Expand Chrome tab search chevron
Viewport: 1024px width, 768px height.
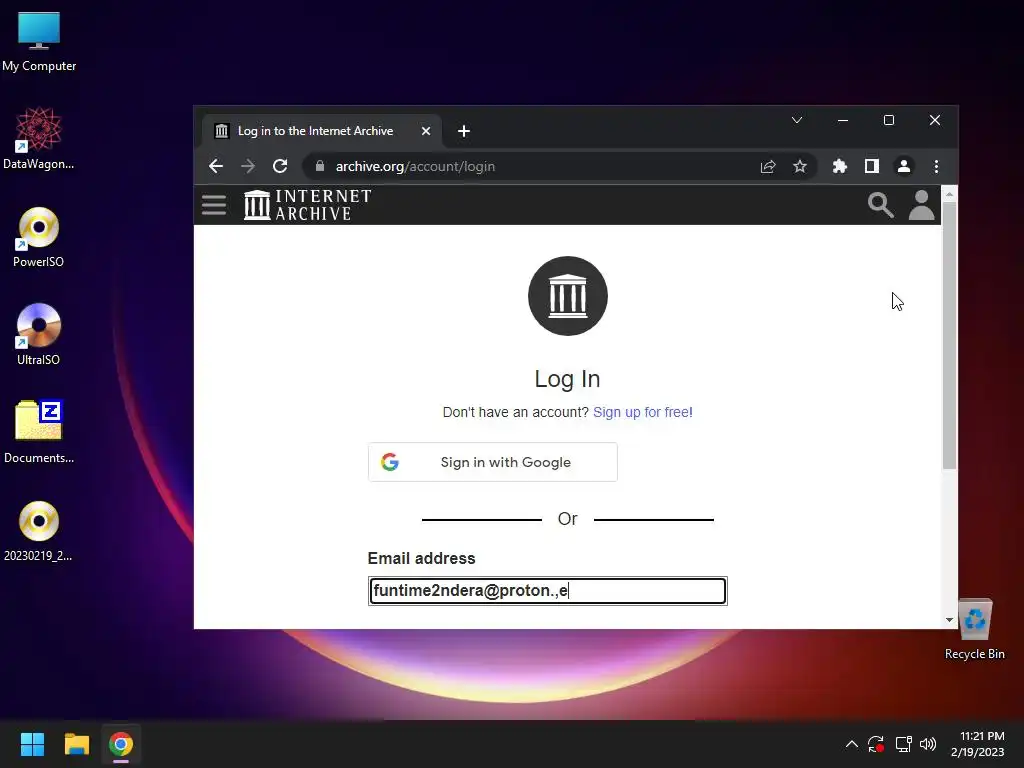(x=797, y=120)
